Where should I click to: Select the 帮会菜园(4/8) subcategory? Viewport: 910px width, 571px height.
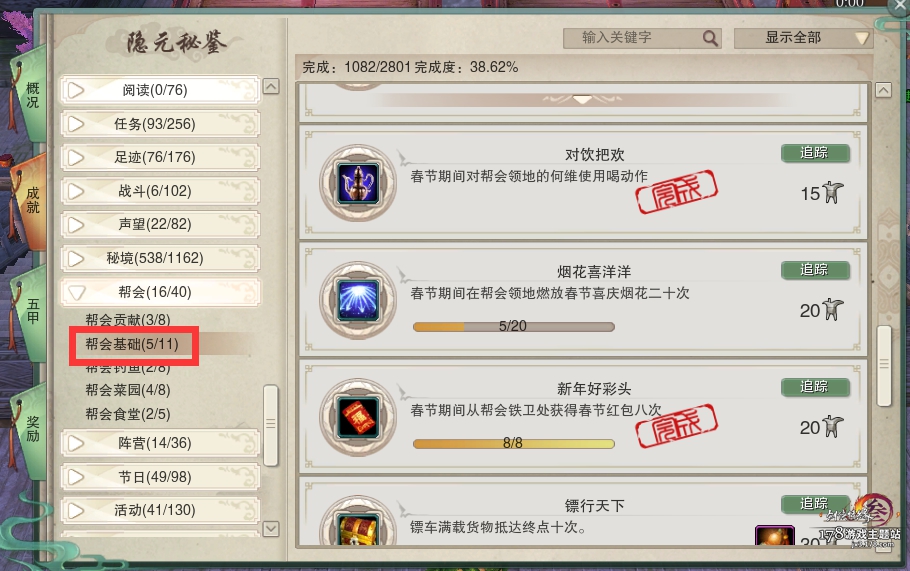point(128,390)
